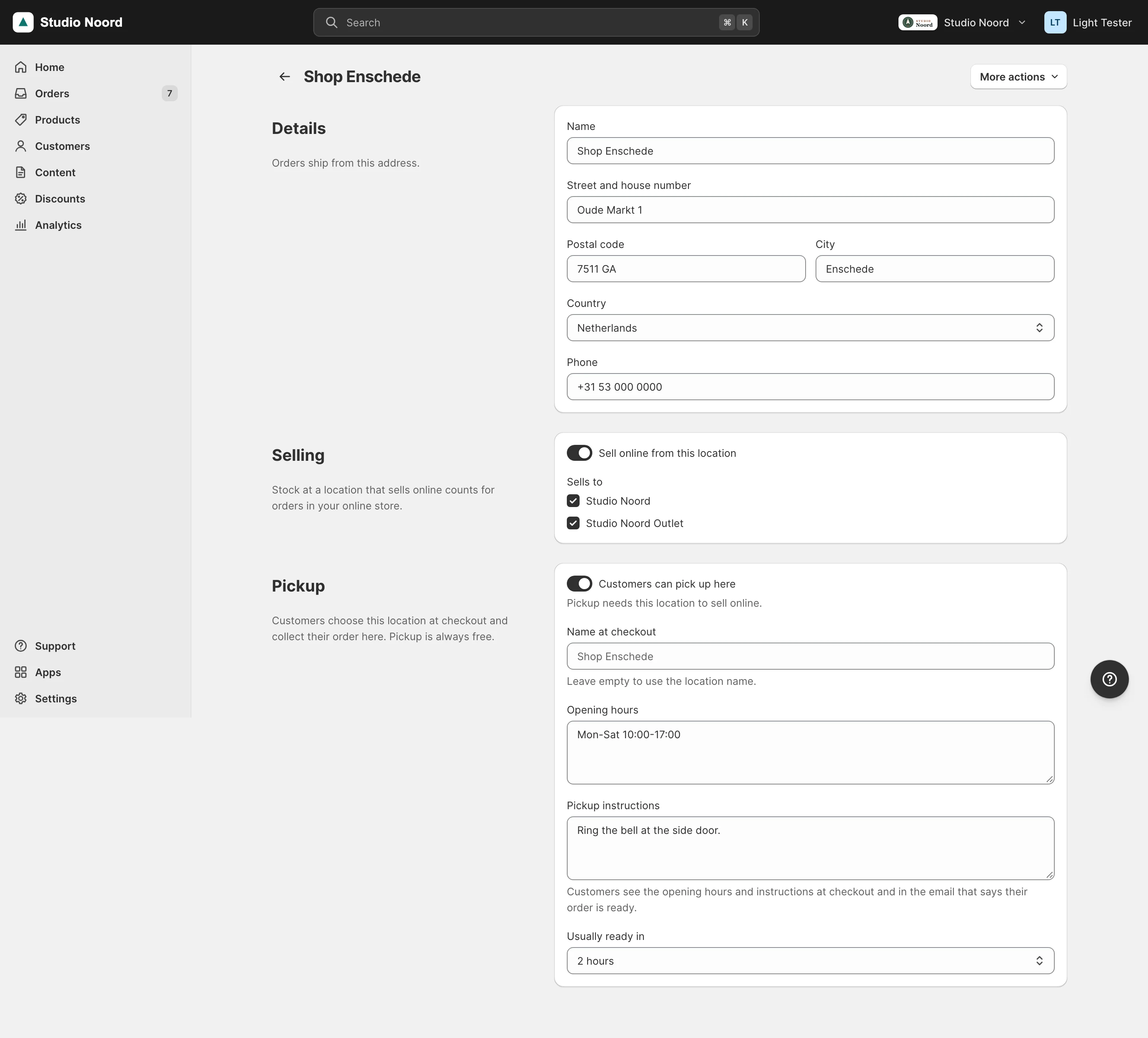The height and width of the screenshot is (1038, 1148).
Task: Click the Customers person icon
Action: 21,146
